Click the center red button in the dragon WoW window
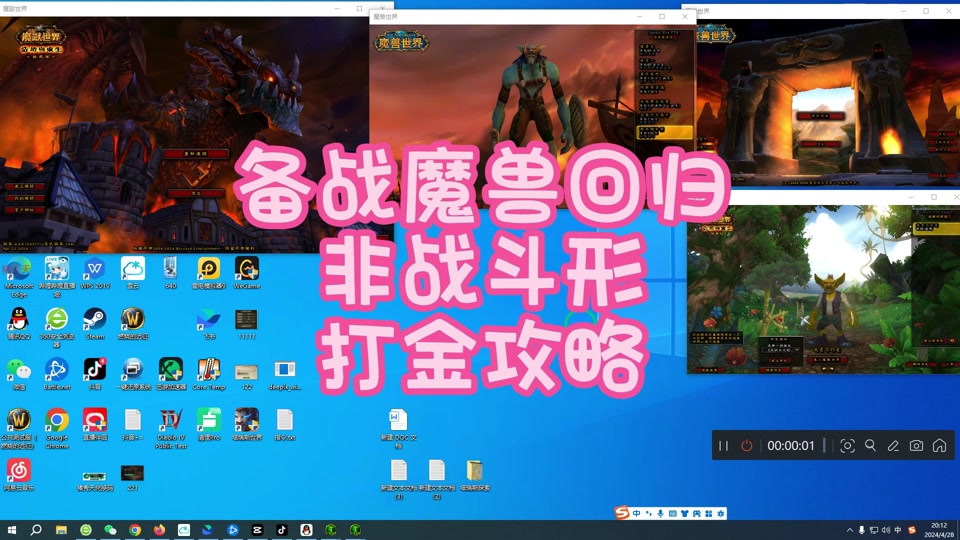Screen dimensions: 960x540 [x=196, y=154]
